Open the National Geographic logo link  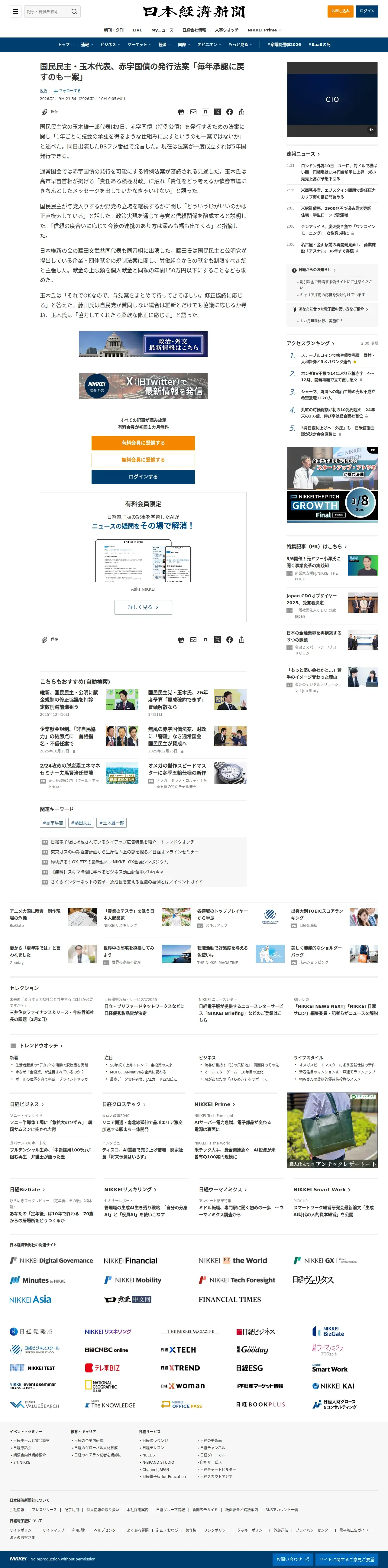[101, 1386]
